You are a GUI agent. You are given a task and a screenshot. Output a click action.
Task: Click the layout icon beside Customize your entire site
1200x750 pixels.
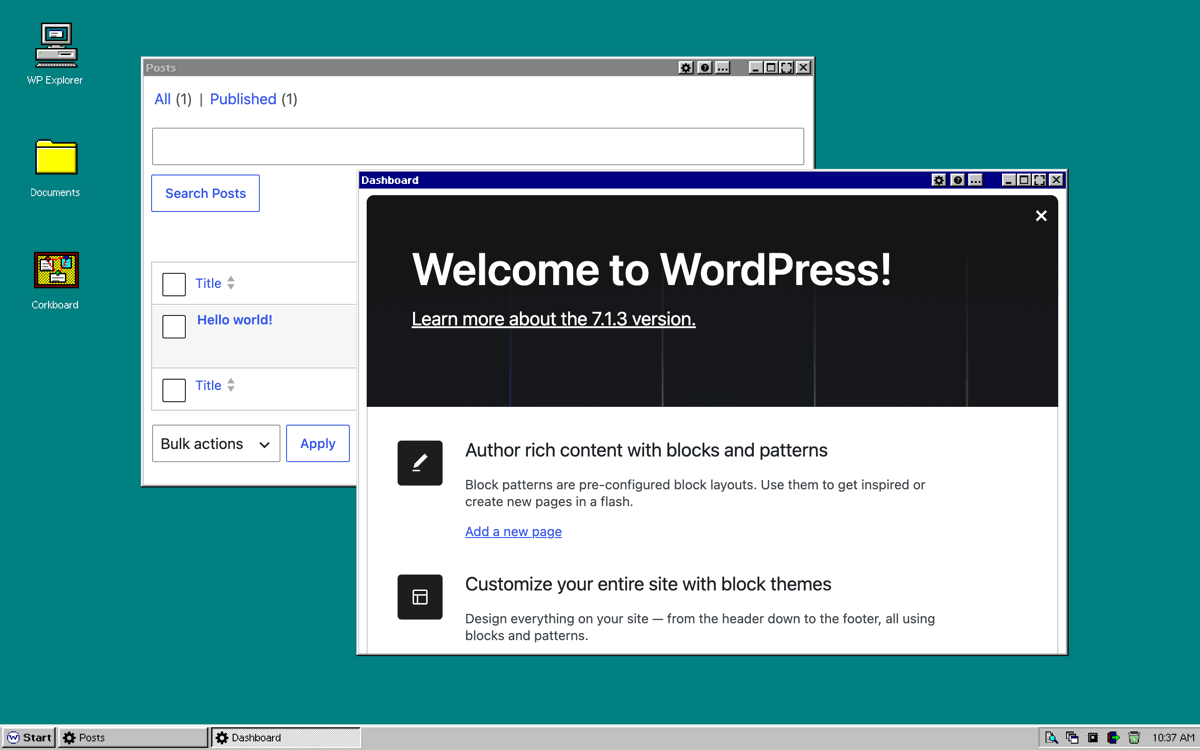(x=420, y=597)
